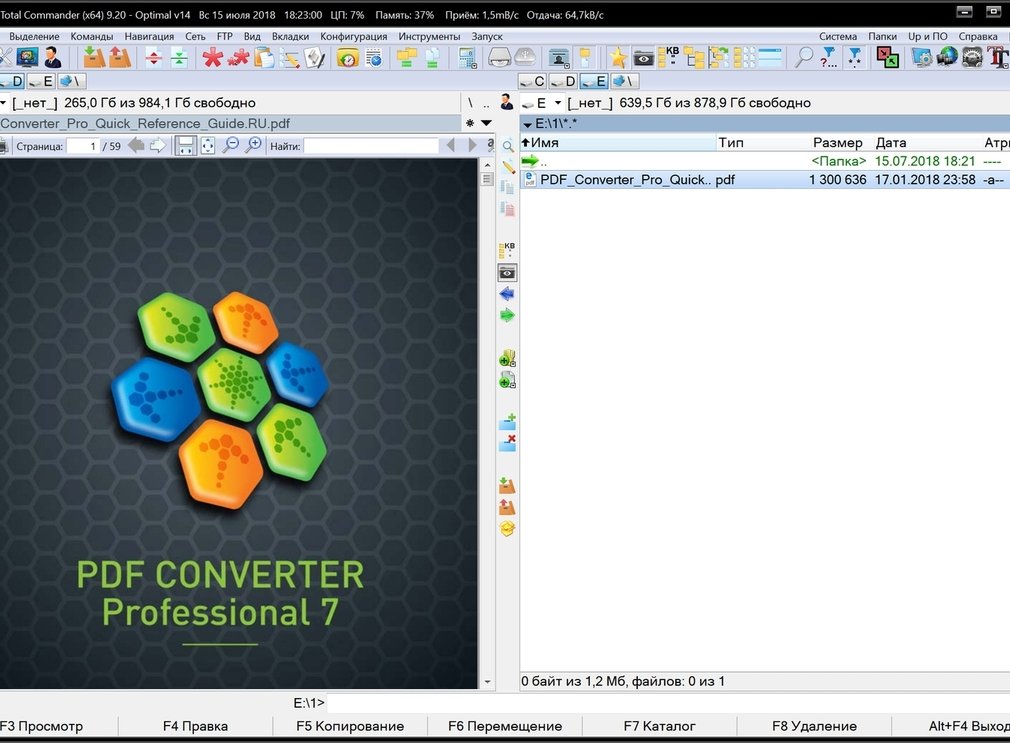Click the funnel filter with question mark icon

828,57
